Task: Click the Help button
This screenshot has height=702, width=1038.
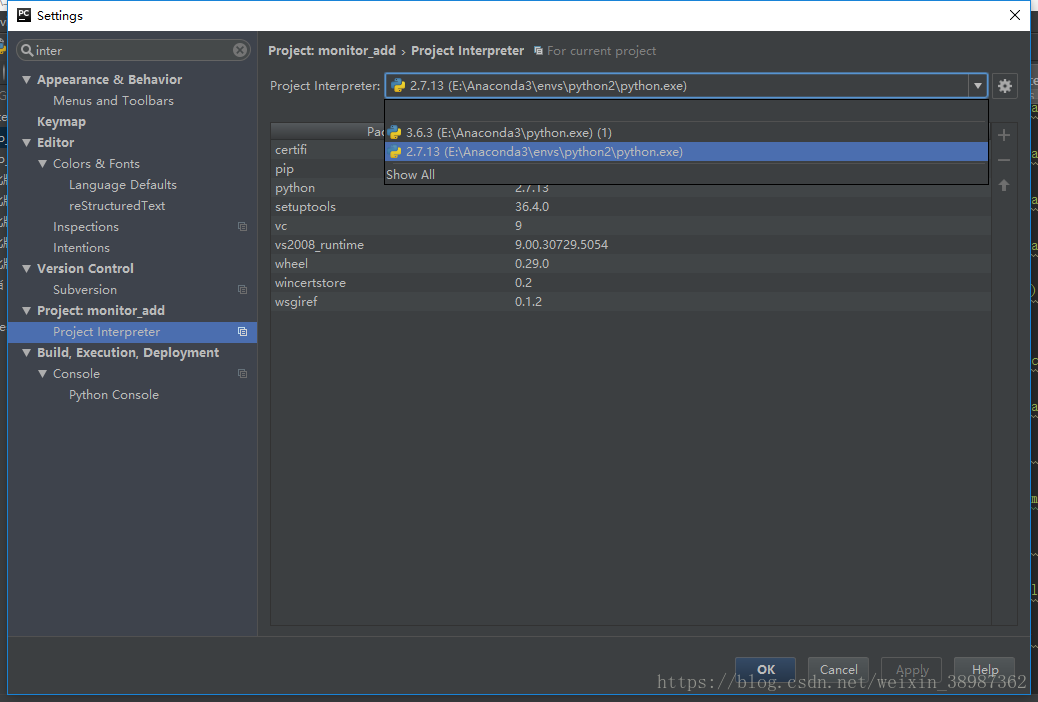Action: click(984, 670)
